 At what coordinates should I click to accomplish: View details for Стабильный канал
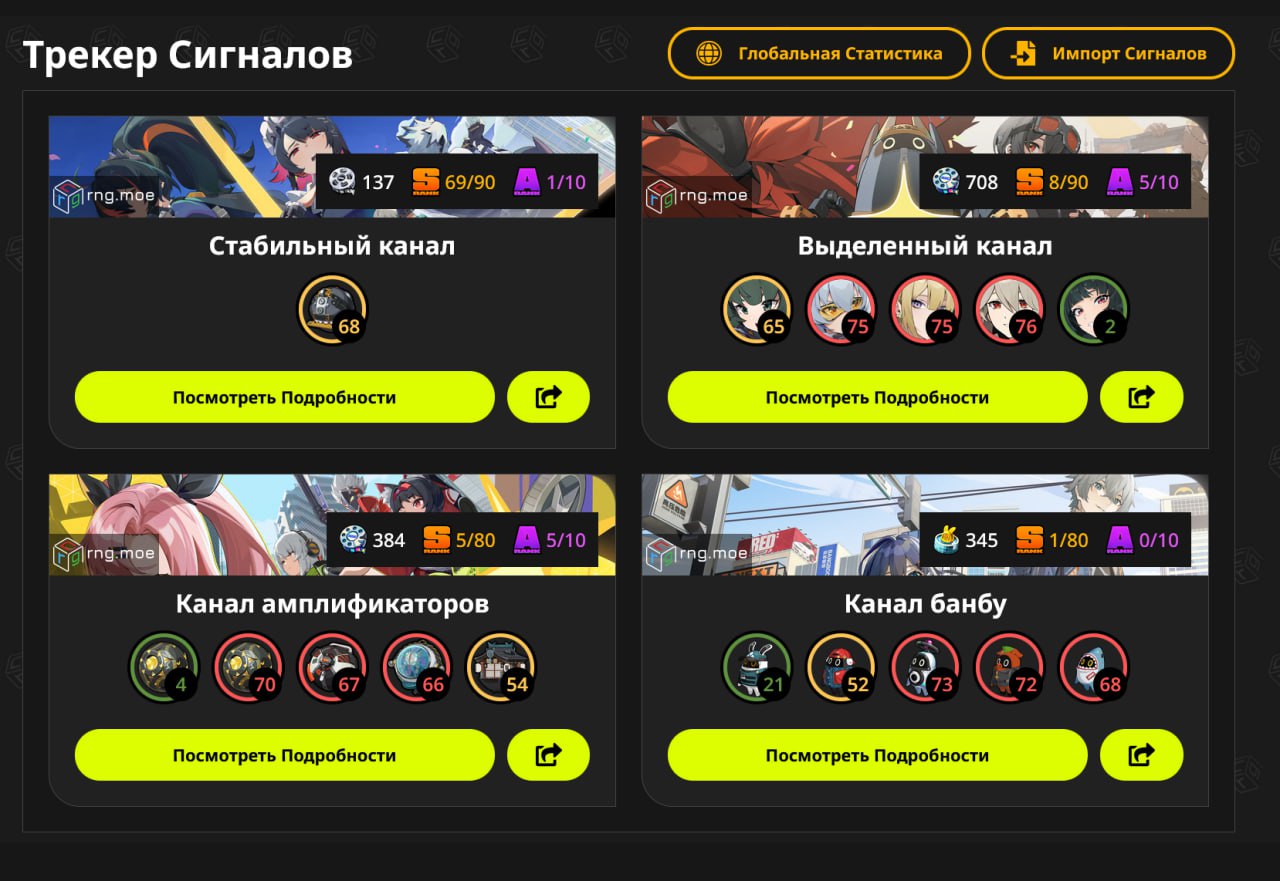(x=284, y=397)
